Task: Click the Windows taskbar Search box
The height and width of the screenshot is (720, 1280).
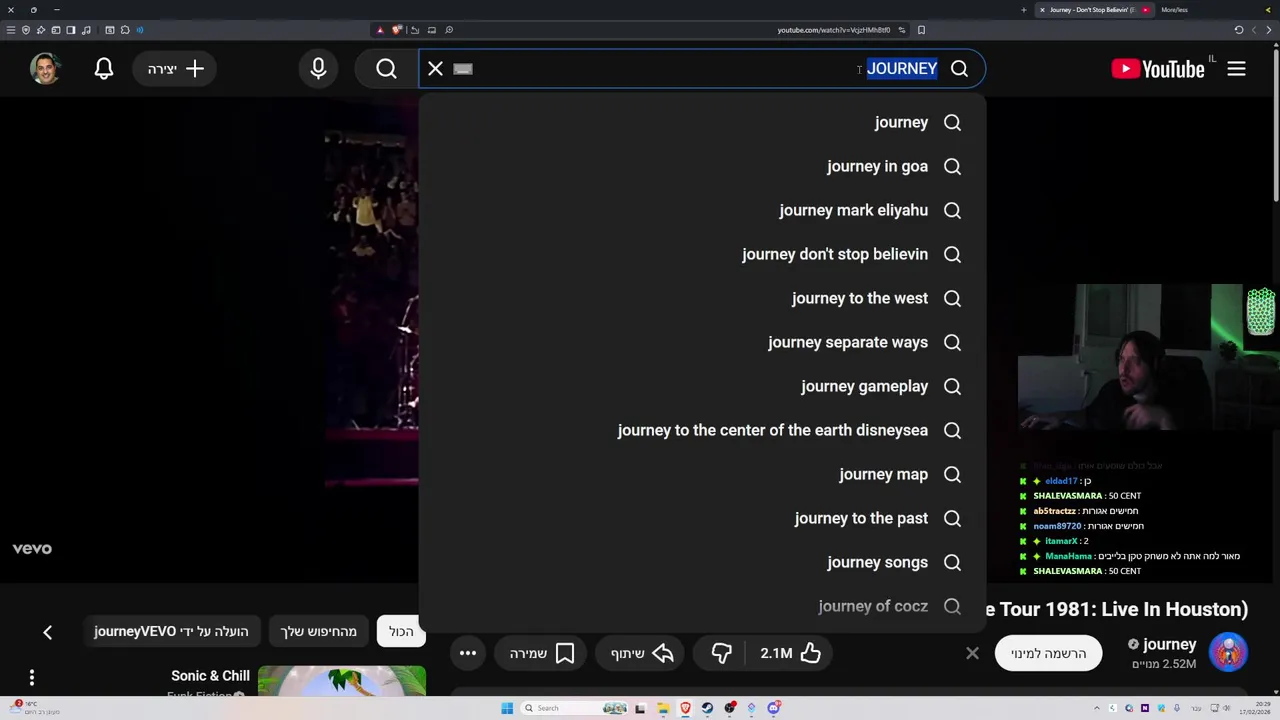Action: 575,708
